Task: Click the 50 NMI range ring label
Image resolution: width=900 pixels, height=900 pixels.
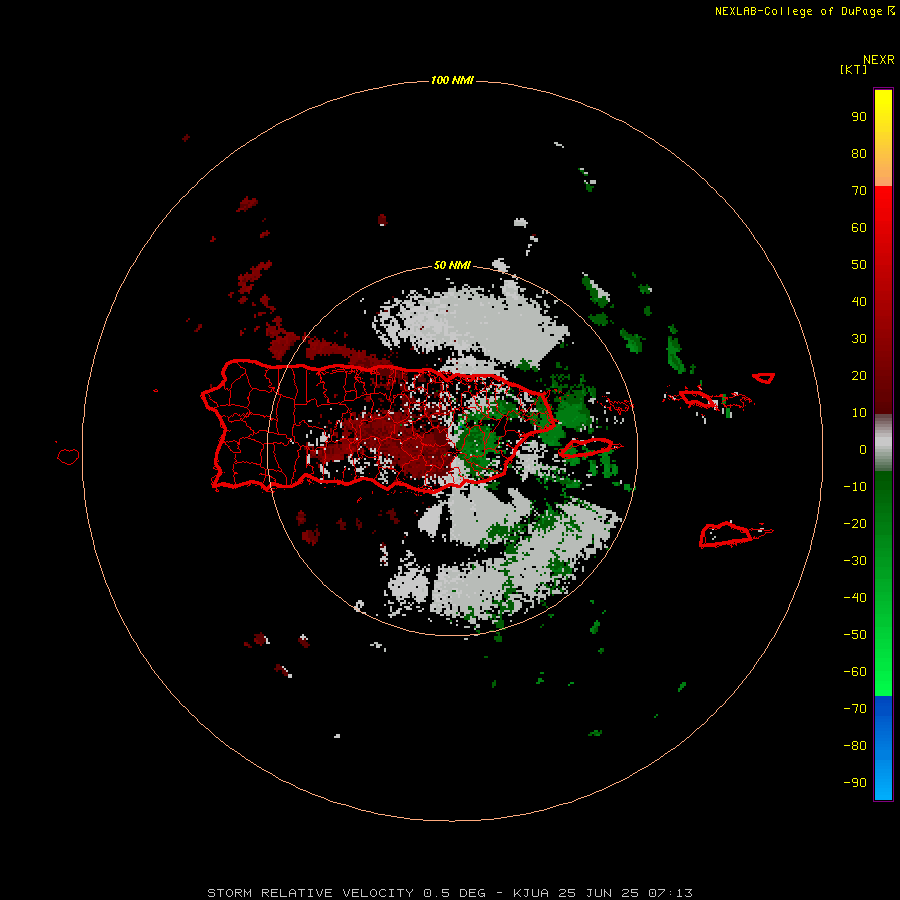Action: click(452, 265)
